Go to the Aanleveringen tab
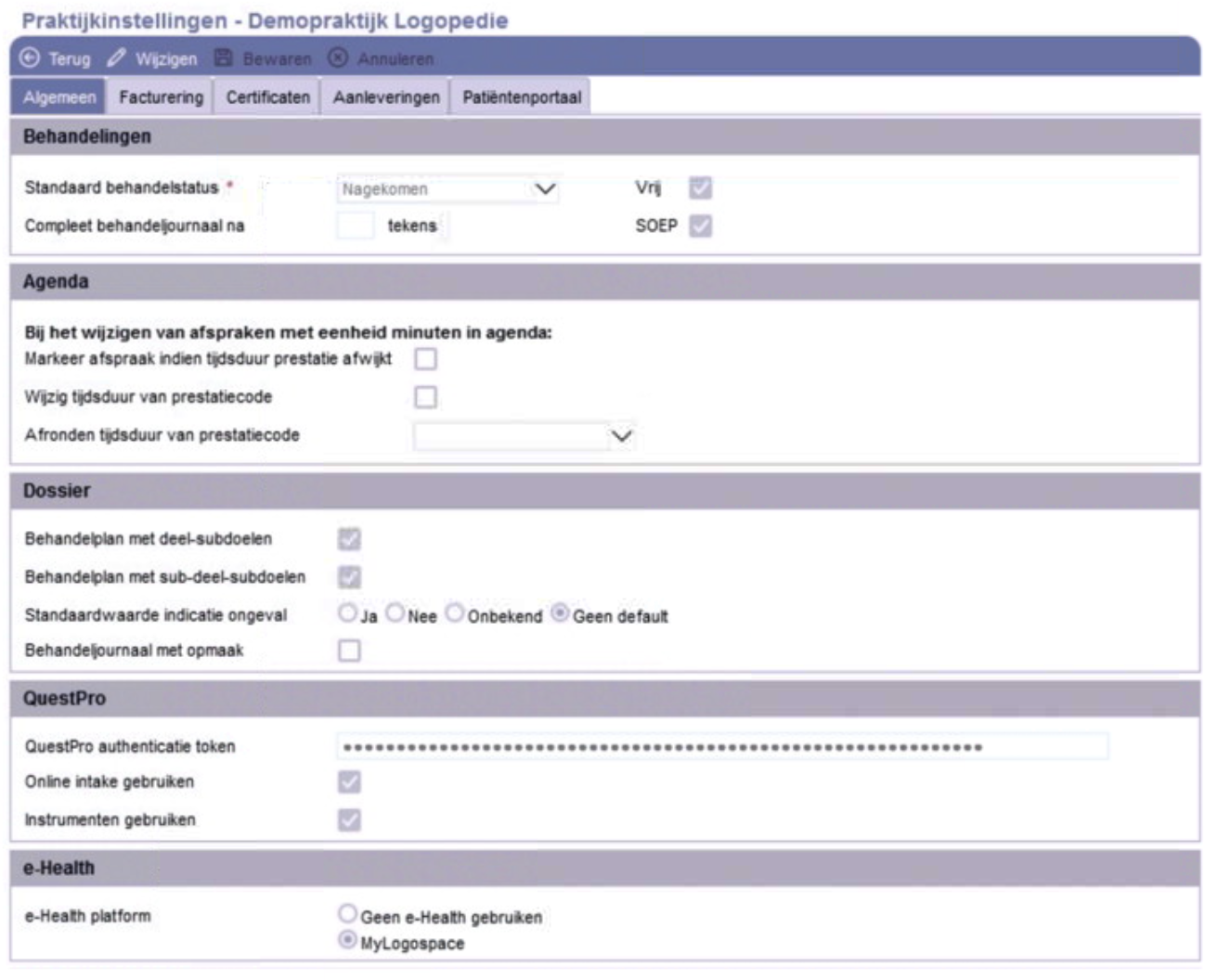 (x=386, y=97)
